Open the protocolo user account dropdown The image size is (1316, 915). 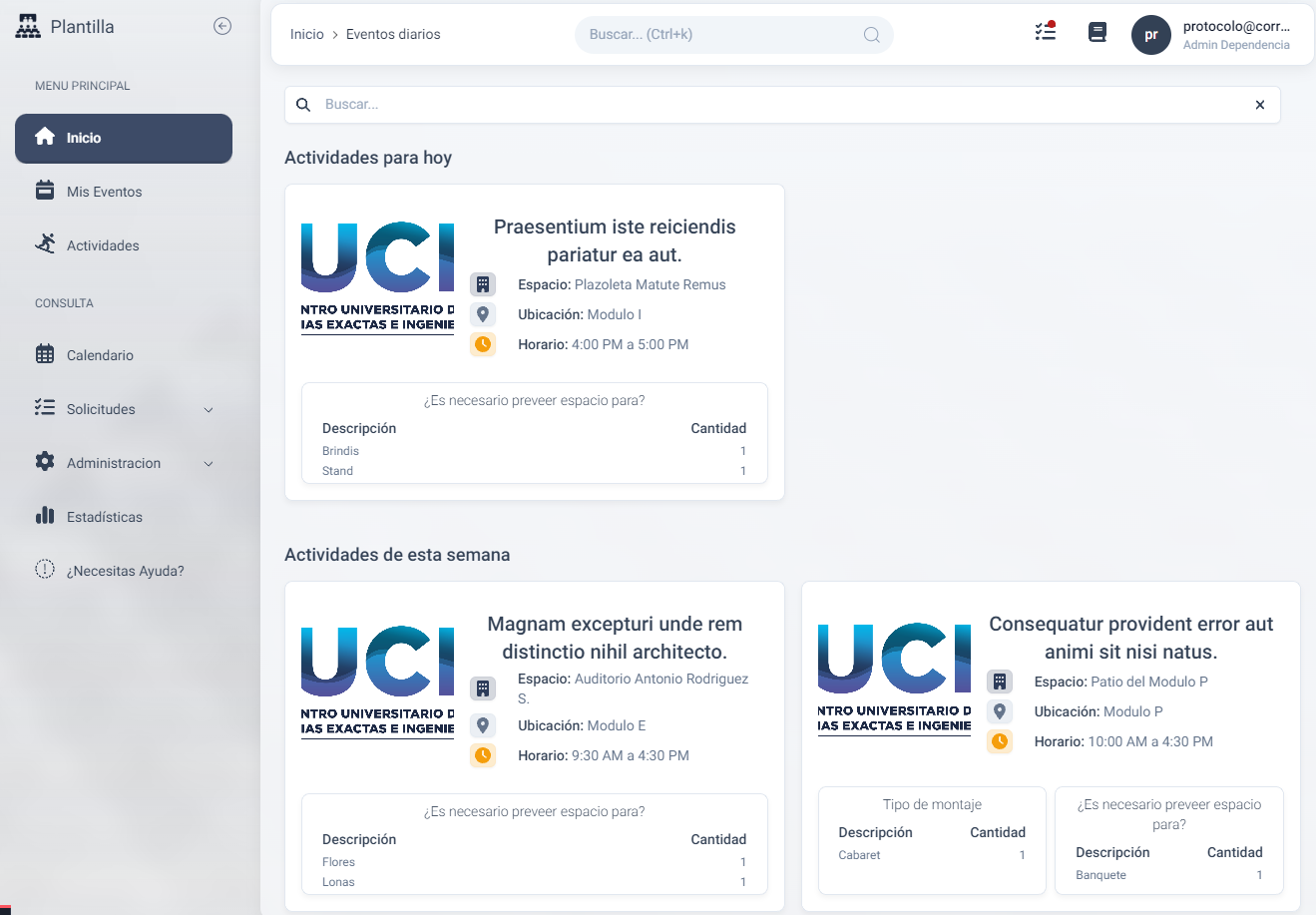tap(1235, 35)
